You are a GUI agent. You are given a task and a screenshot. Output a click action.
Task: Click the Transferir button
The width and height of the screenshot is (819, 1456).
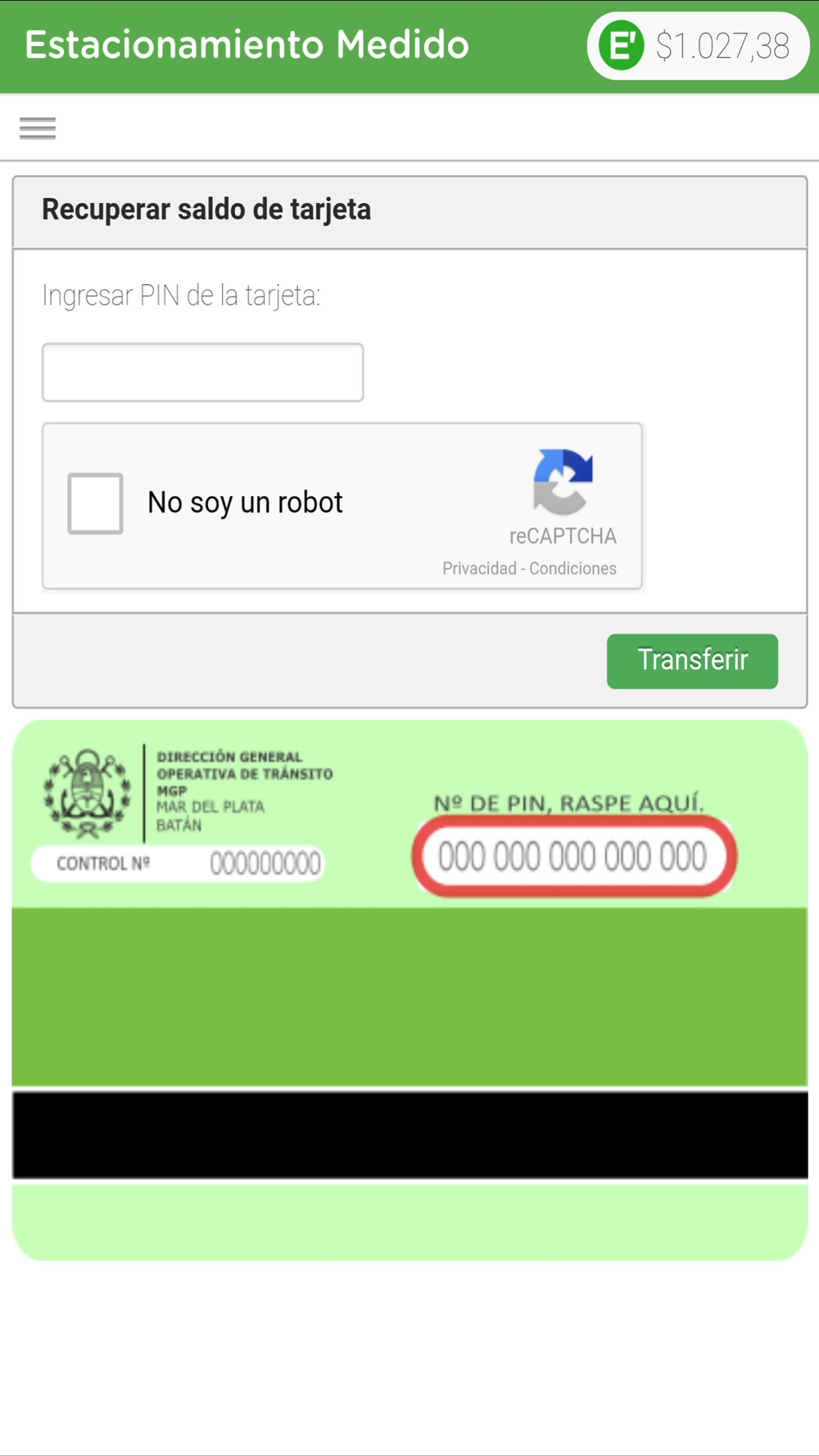(x=692, y=661)
